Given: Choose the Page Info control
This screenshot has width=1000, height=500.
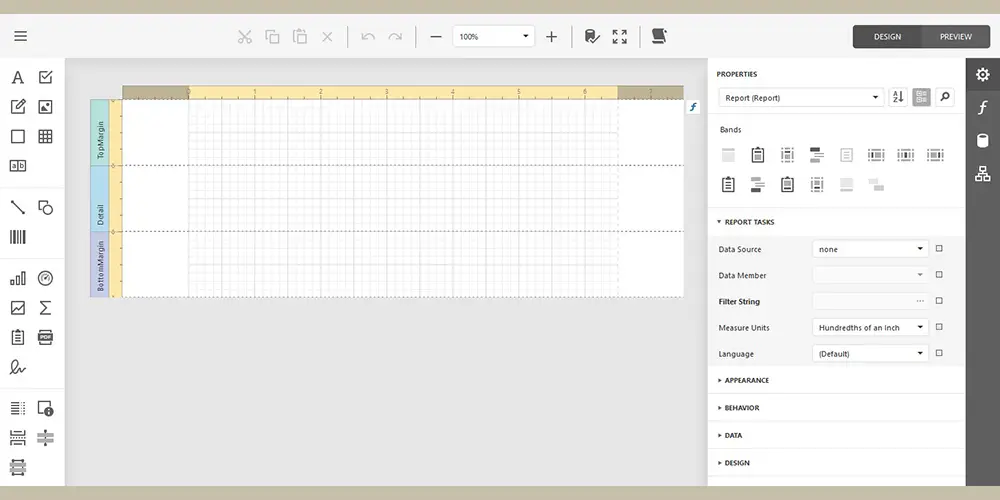Looking at the screenshot, I should [x=45, y=408].
